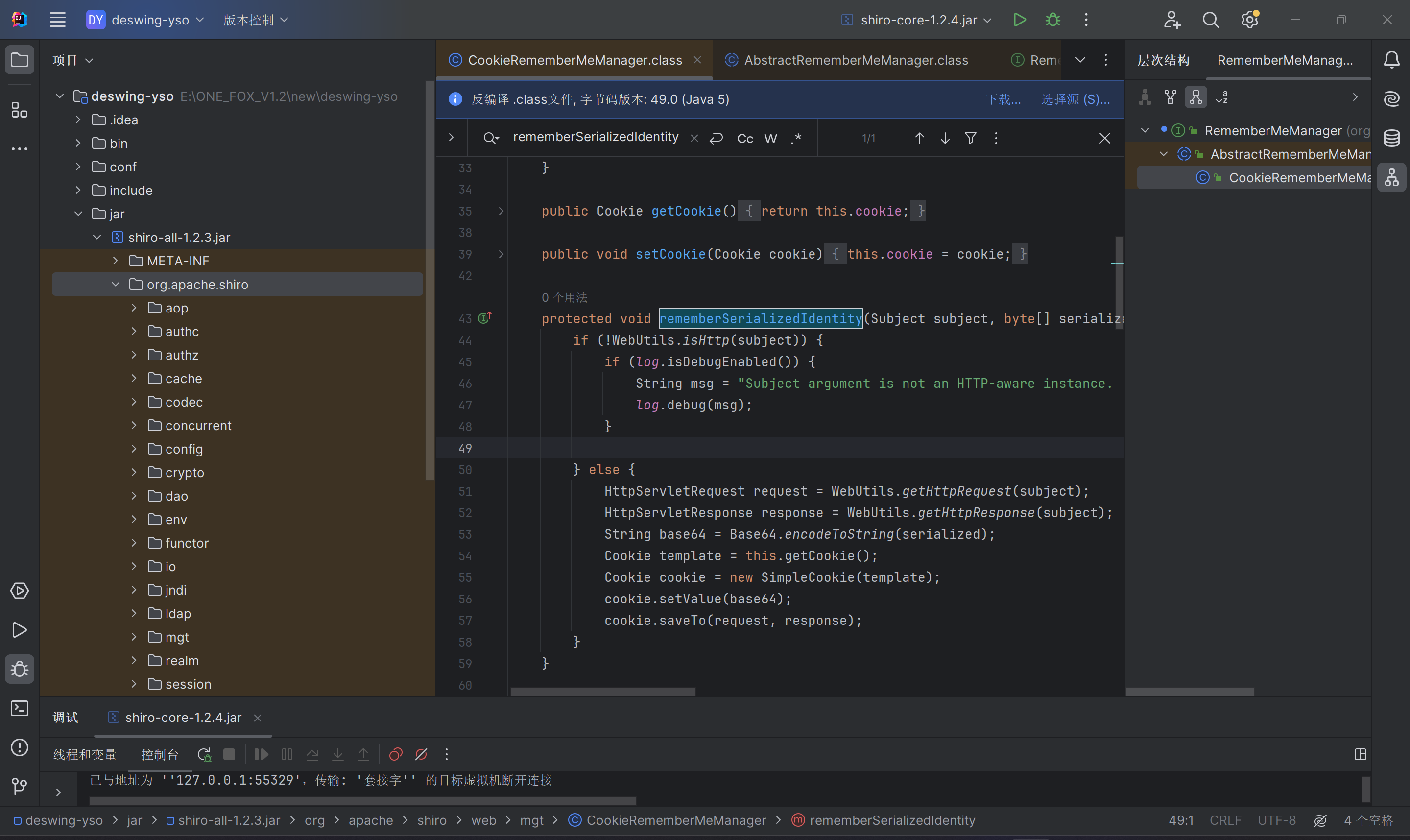The height and width of the screenshot is (840, 1410).
Task: Click the Debug bug icon in top toolbar
Action: pyautogui.click(x=1052, y=20)
